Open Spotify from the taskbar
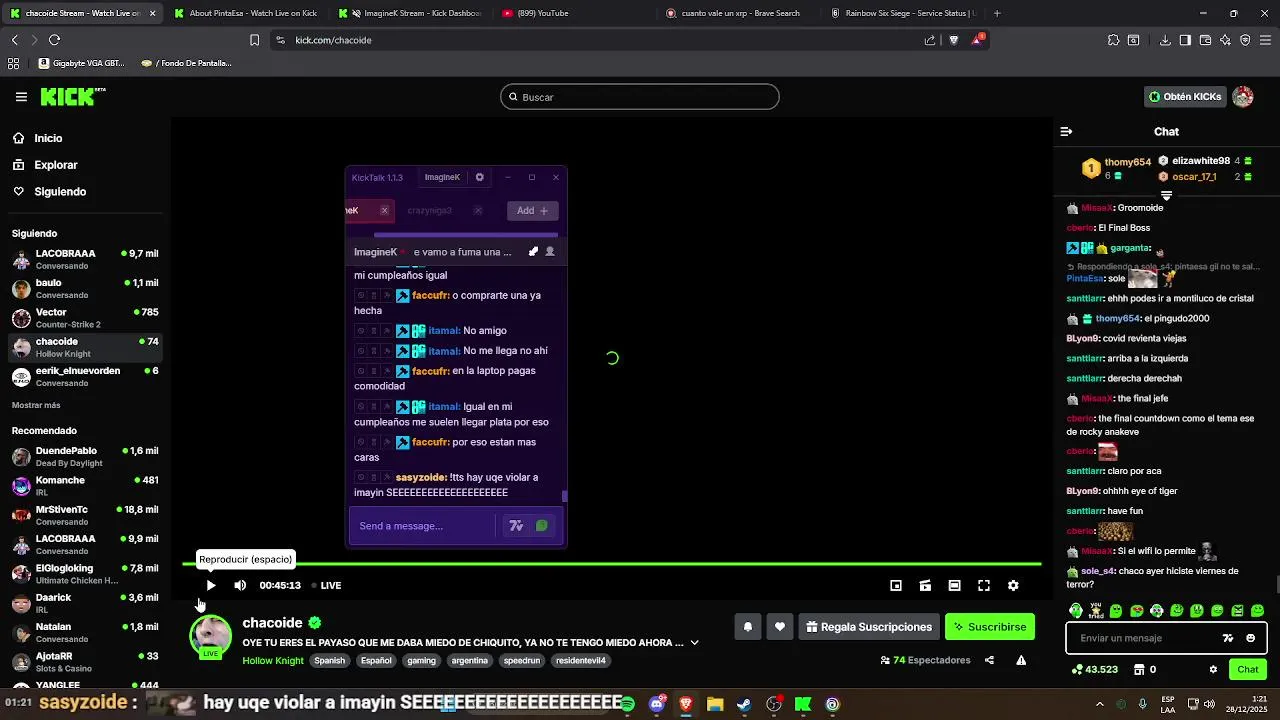 [x=627, y=704]
